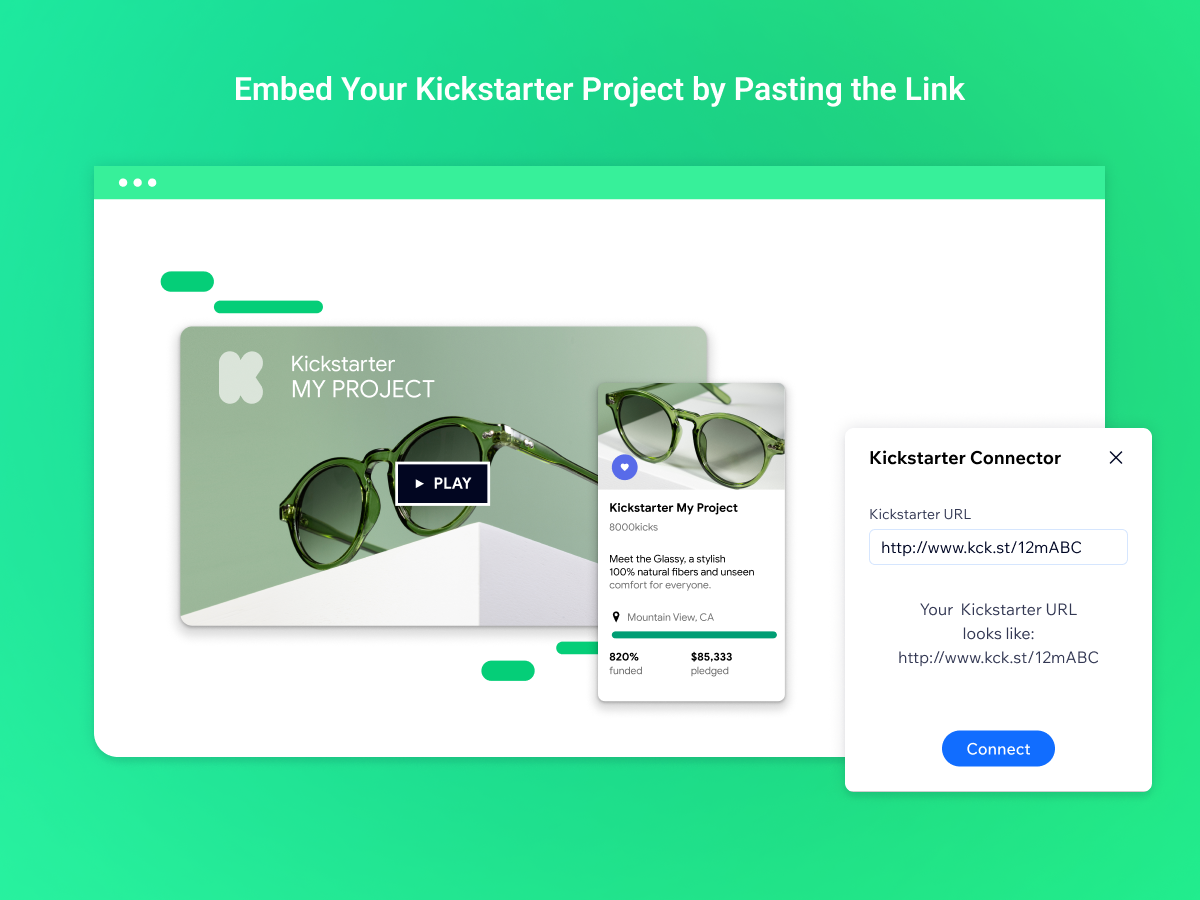Close the Kickstarter Connector panel
This screenshot has width=1200, height=900.
pos(1116,458)
